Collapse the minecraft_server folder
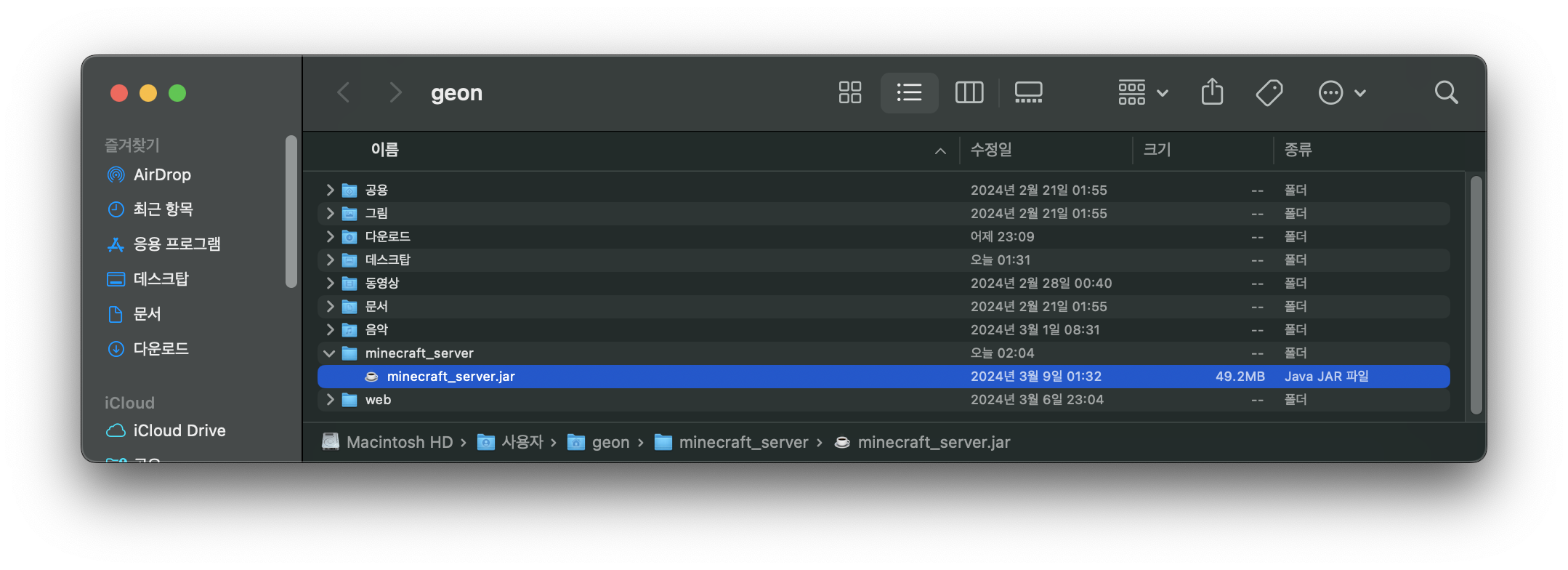 pos(329,353)
